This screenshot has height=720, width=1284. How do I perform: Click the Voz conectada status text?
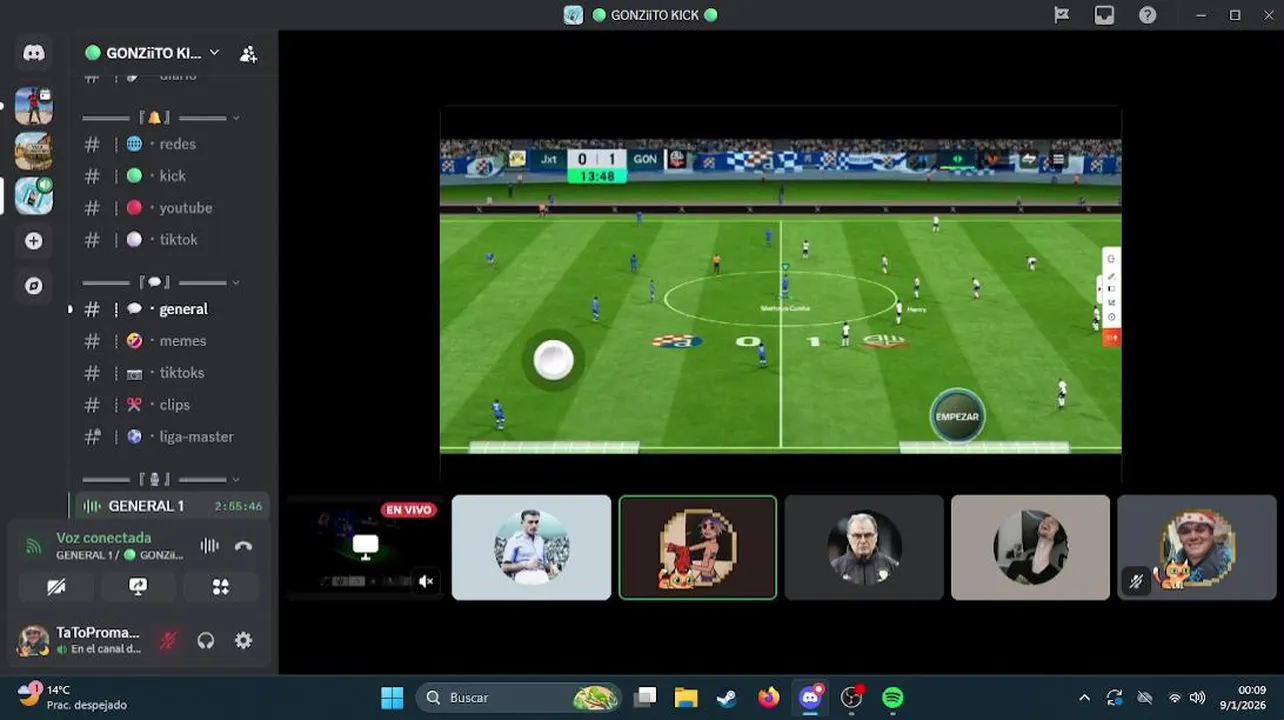(104, 538)
